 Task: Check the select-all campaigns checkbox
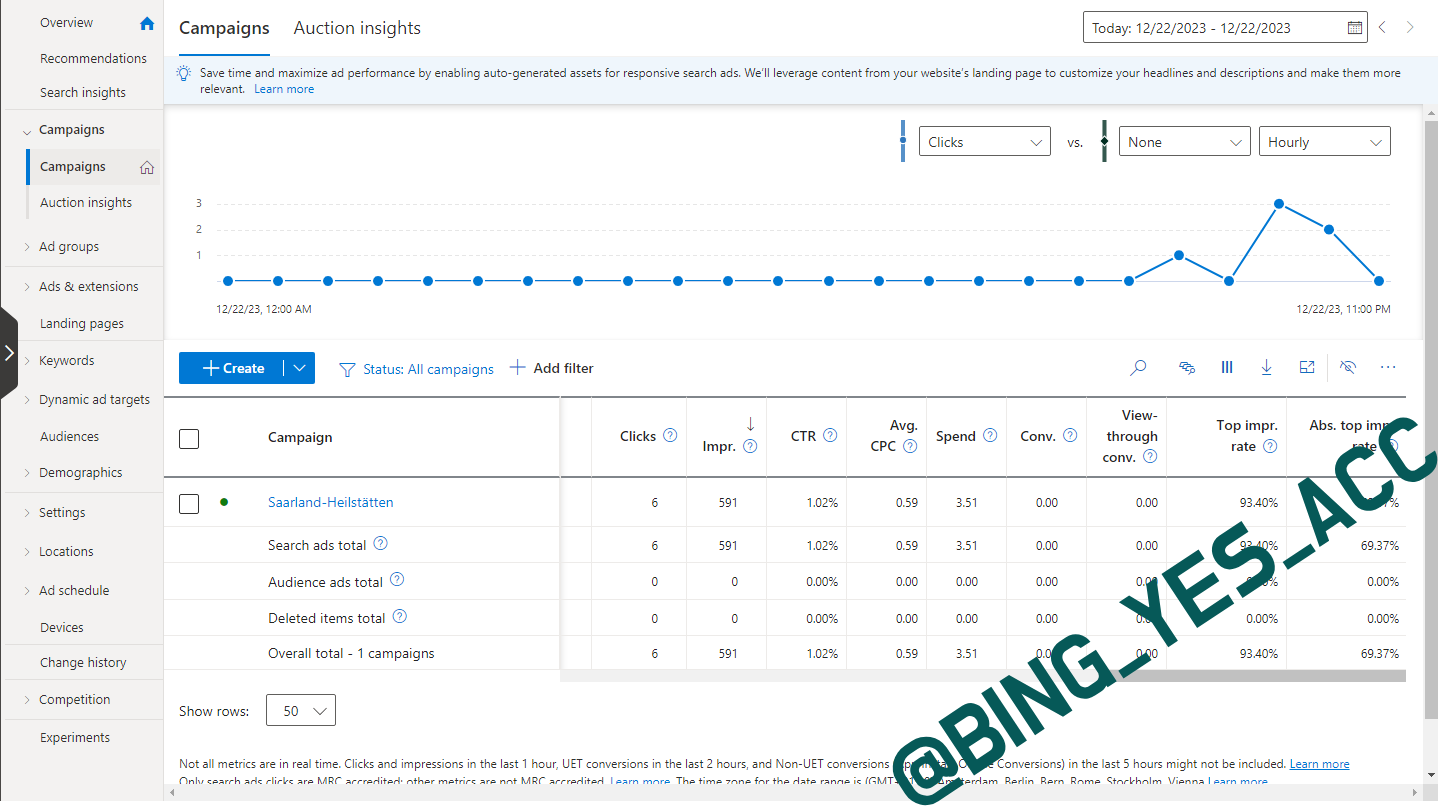click(x=189, y=438)
